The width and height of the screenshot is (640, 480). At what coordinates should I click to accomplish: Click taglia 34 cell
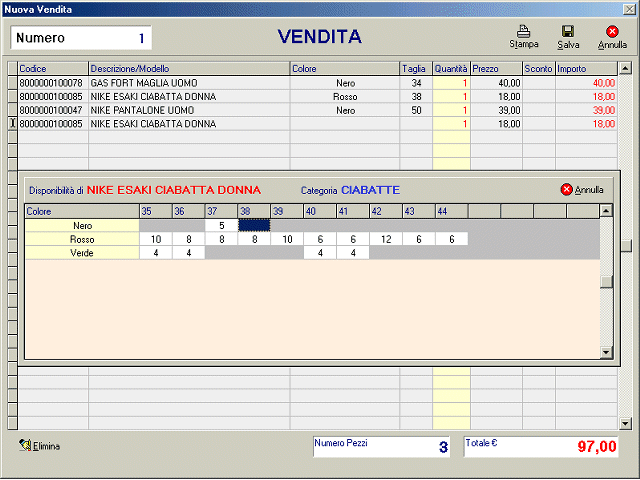coord(416,83)
